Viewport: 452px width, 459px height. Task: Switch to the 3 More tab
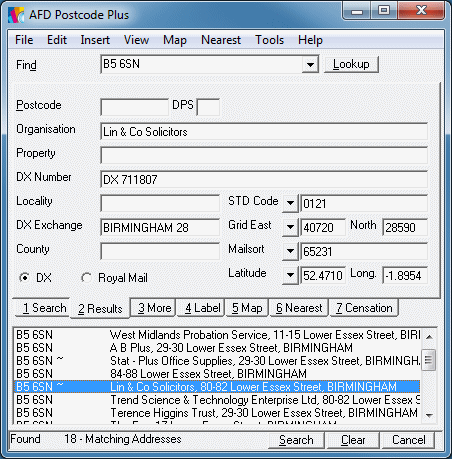[x=154, y=308]
